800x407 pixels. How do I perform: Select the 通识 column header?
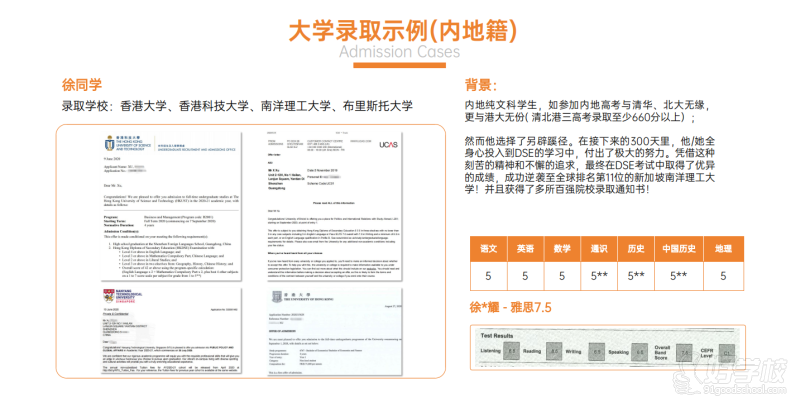click(x=600, y=247)
